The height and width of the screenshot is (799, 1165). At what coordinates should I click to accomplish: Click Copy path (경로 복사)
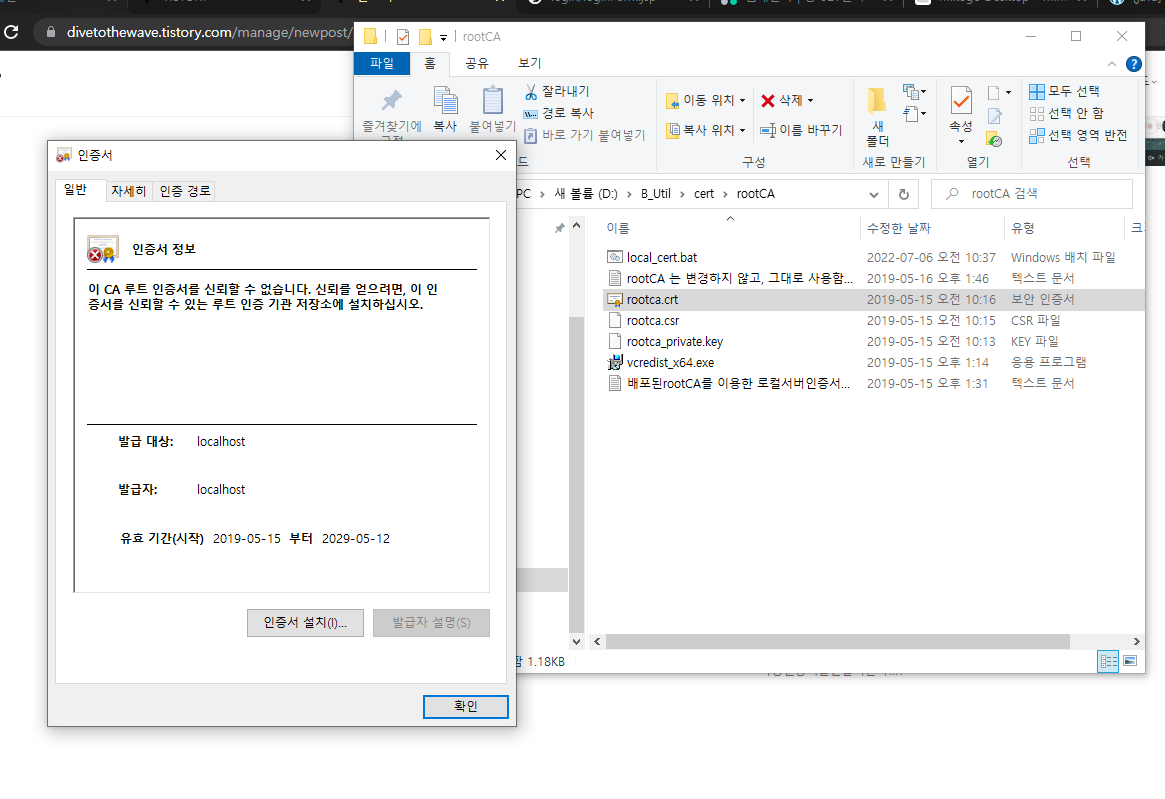coord(559,113)
